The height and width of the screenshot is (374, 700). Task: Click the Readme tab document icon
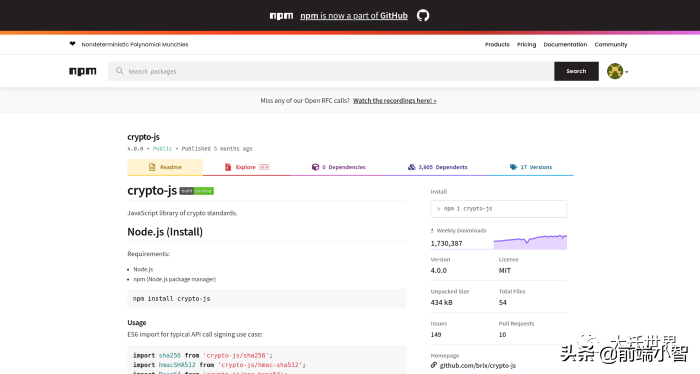coord(152,167)
